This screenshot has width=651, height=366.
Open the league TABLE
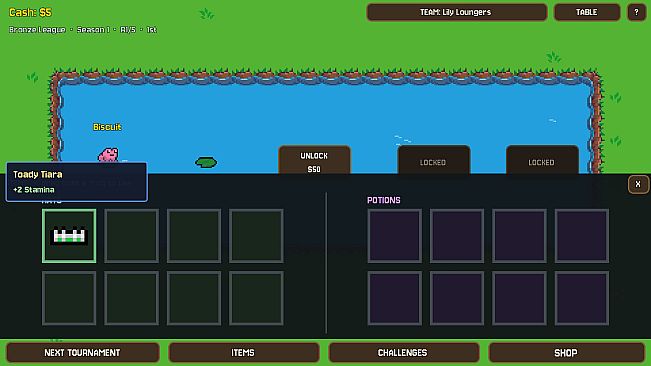coord(587,12)
